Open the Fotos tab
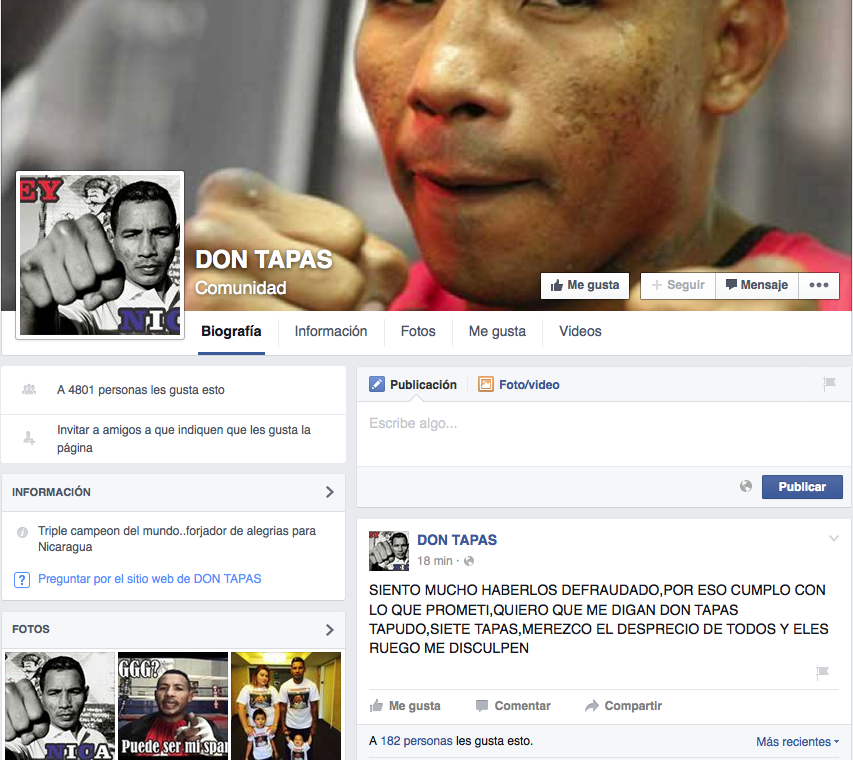Viewport: 853px width, 760px height. 418,331
